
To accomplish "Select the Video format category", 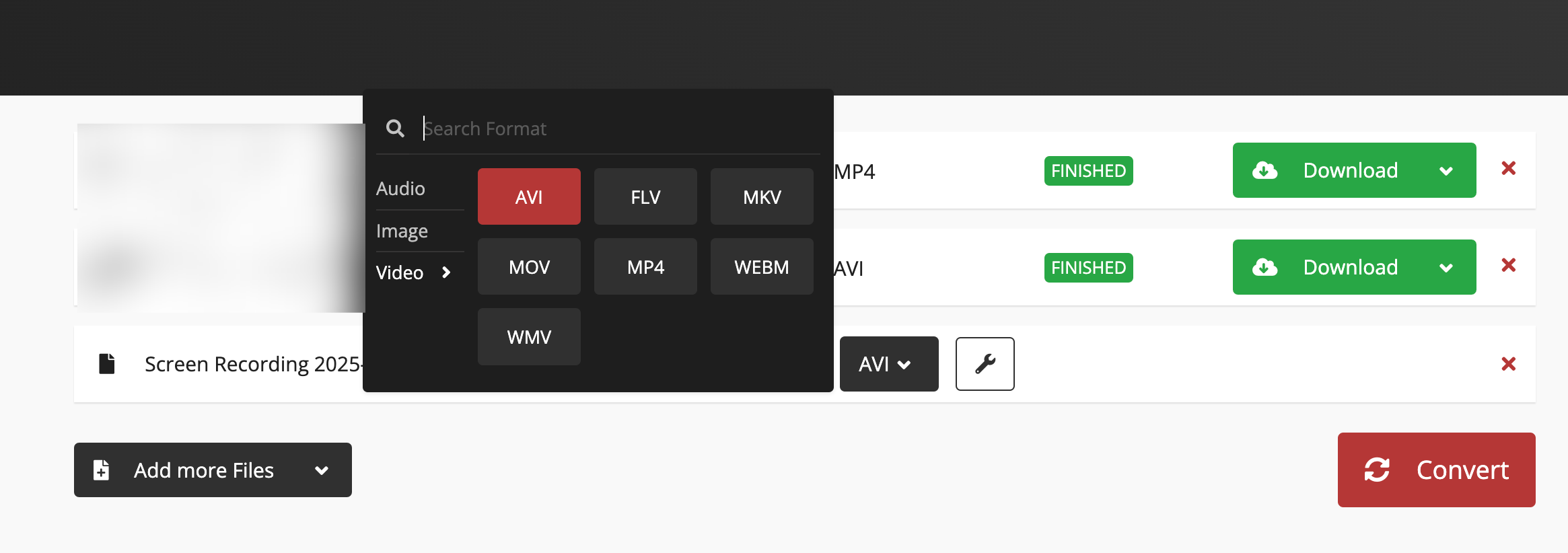I will pos(400,272).
